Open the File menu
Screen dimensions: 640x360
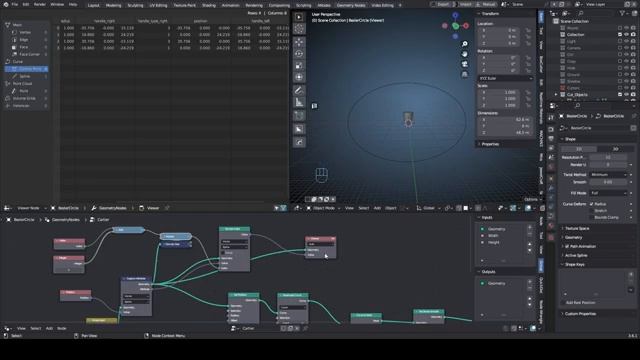15,4
